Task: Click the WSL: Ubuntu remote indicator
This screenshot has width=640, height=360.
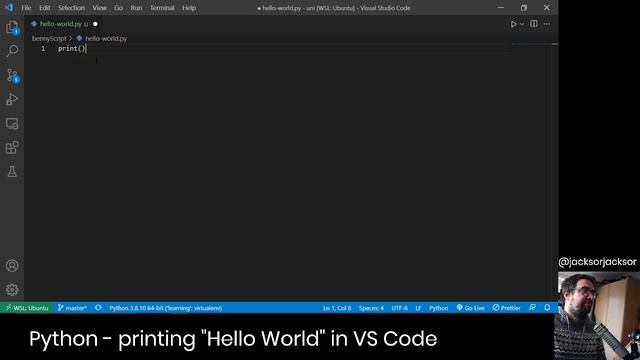Action: click(27, 308)
